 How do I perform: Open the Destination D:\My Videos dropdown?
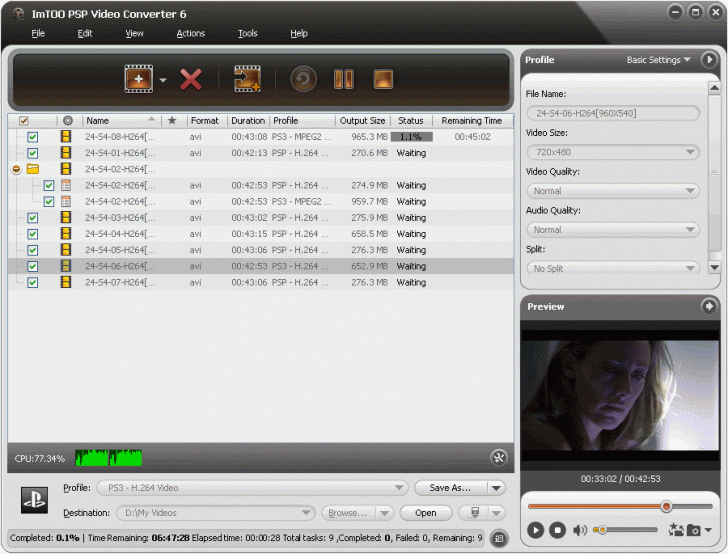pyautogui.click(x=215, y=513)
